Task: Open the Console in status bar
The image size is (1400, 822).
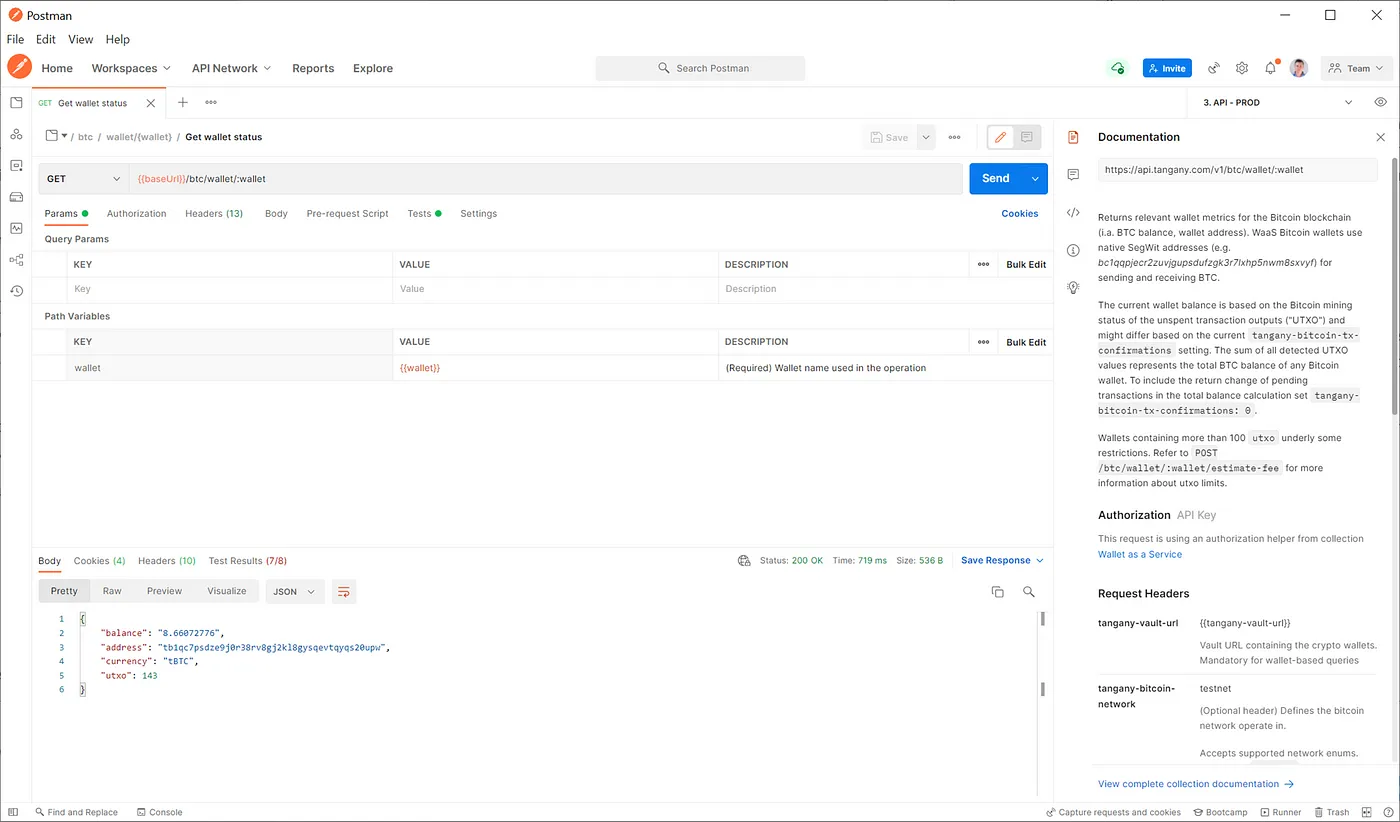Action: [x=159, y=812]
